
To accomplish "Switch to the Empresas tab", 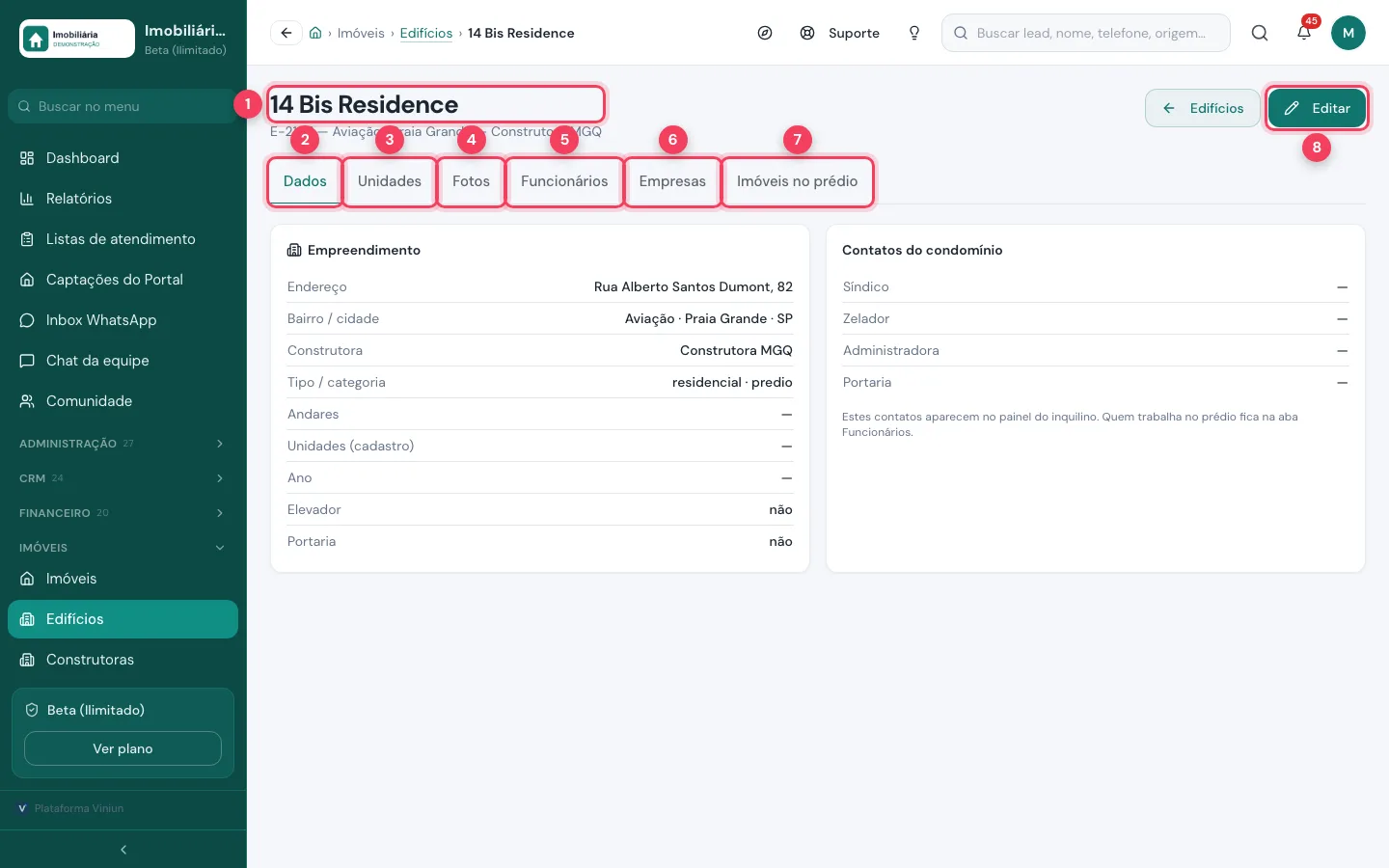I will (x=672, y=181).
